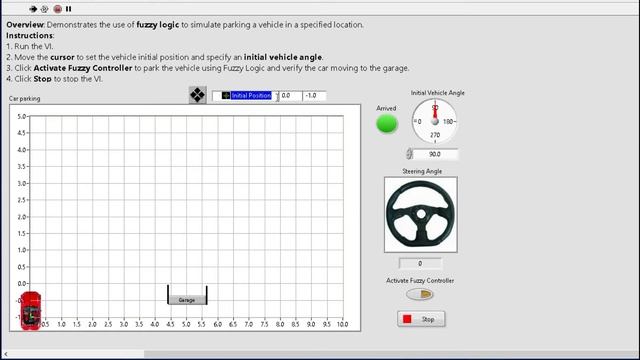Click the Initial Vehicle Angle dial needle
Screen dimensions: 640x360
pos(435,113)
